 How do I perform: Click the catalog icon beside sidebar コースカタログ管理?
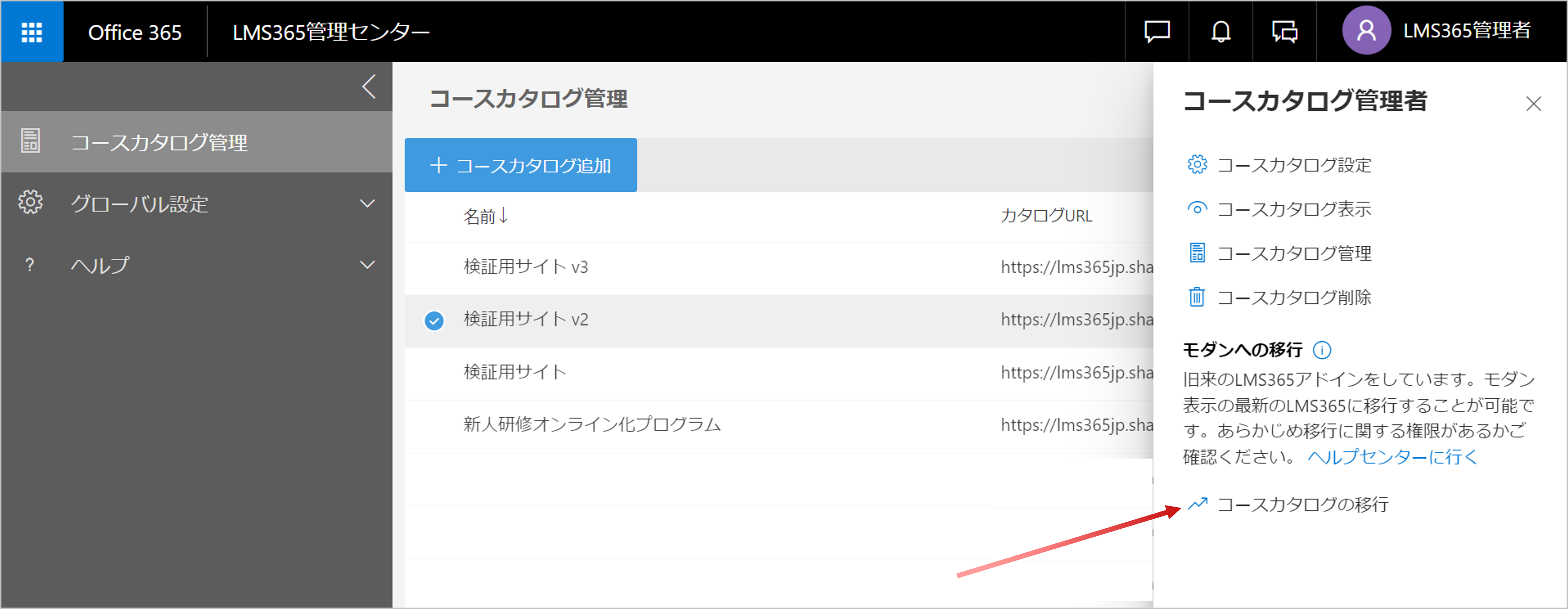pos(30,141)
